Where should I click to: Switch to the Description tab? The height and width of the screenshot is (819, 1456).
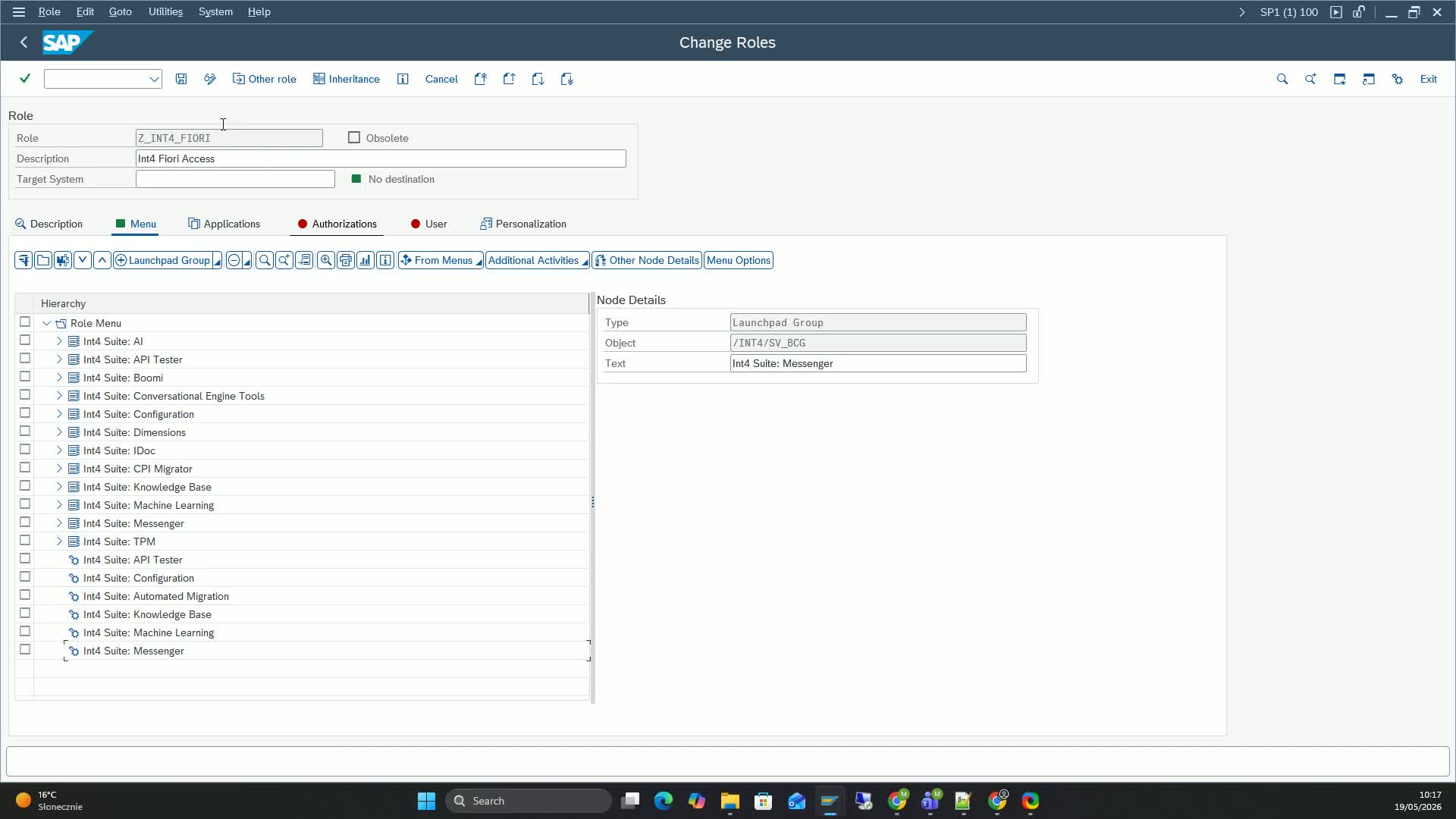coord(49,224)
